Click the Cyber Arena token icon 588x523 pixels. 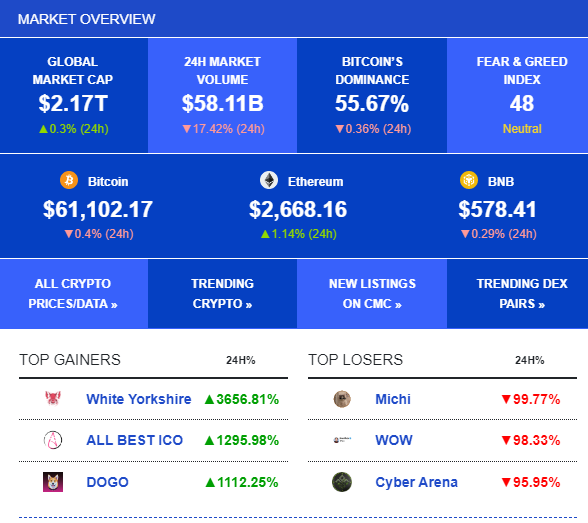click(x=342, y=482)
